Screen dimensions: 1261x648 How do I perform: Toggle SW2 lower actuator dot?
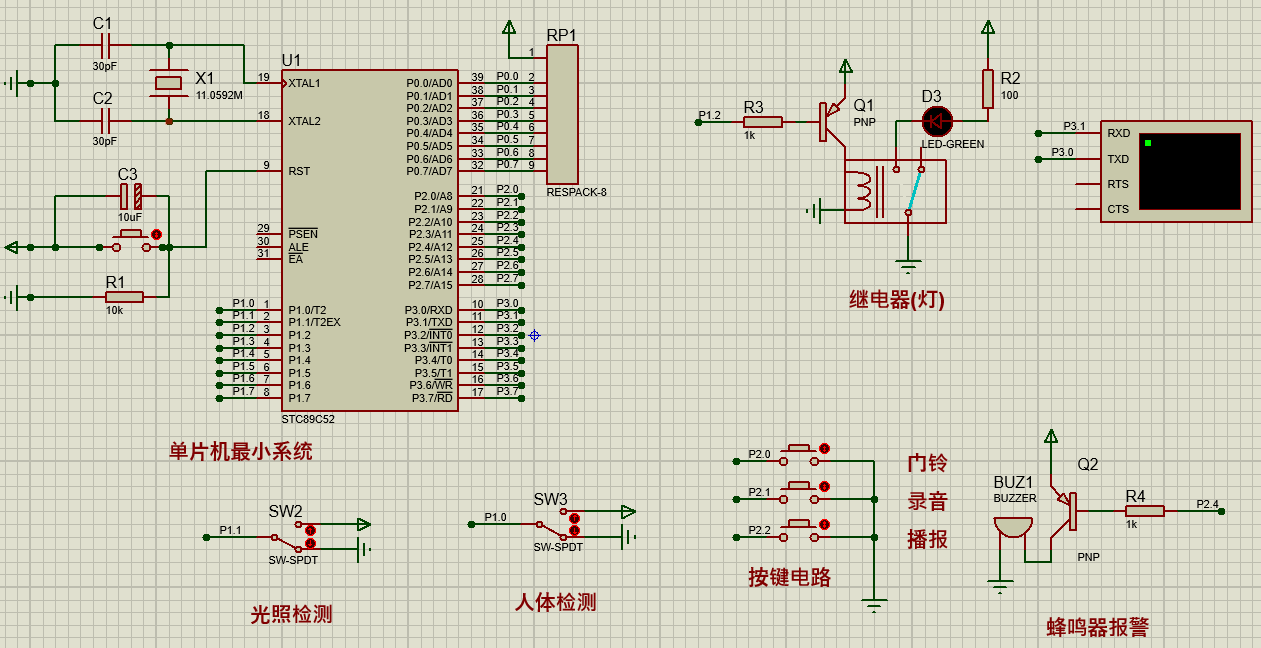click(310, 543)
